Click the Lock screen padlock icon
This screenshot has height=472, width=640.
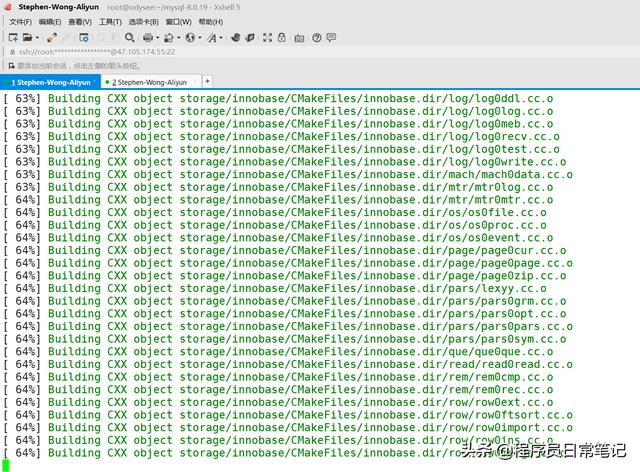pos(282,38)
